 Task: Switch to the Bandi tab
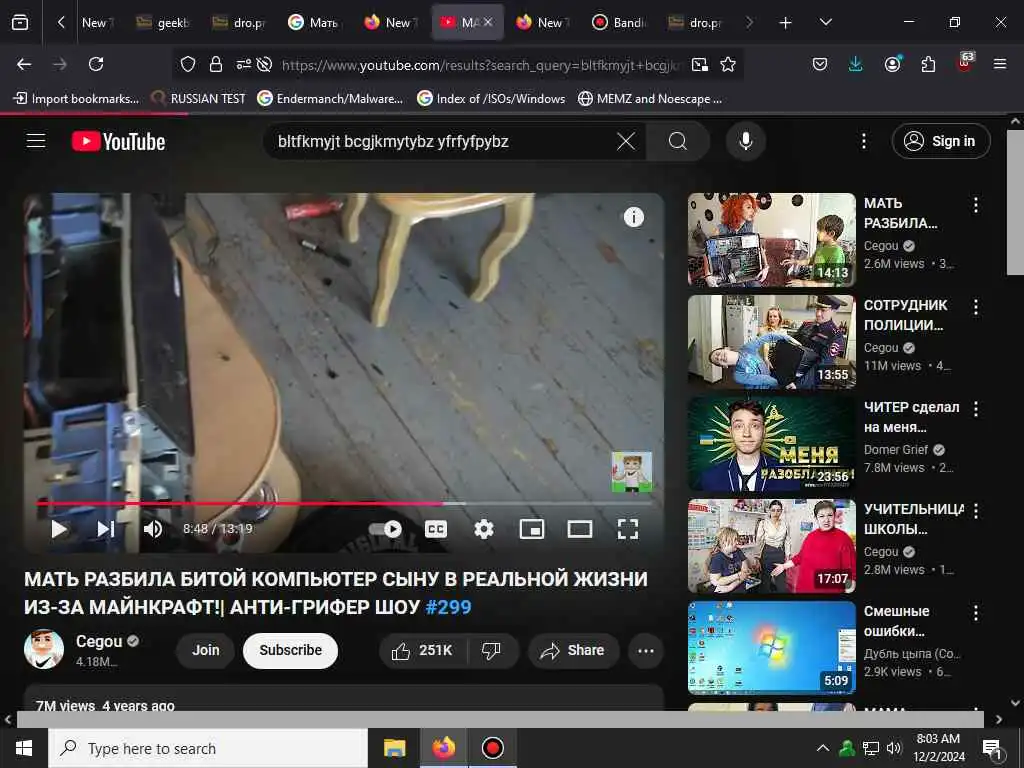click(619, 22)
